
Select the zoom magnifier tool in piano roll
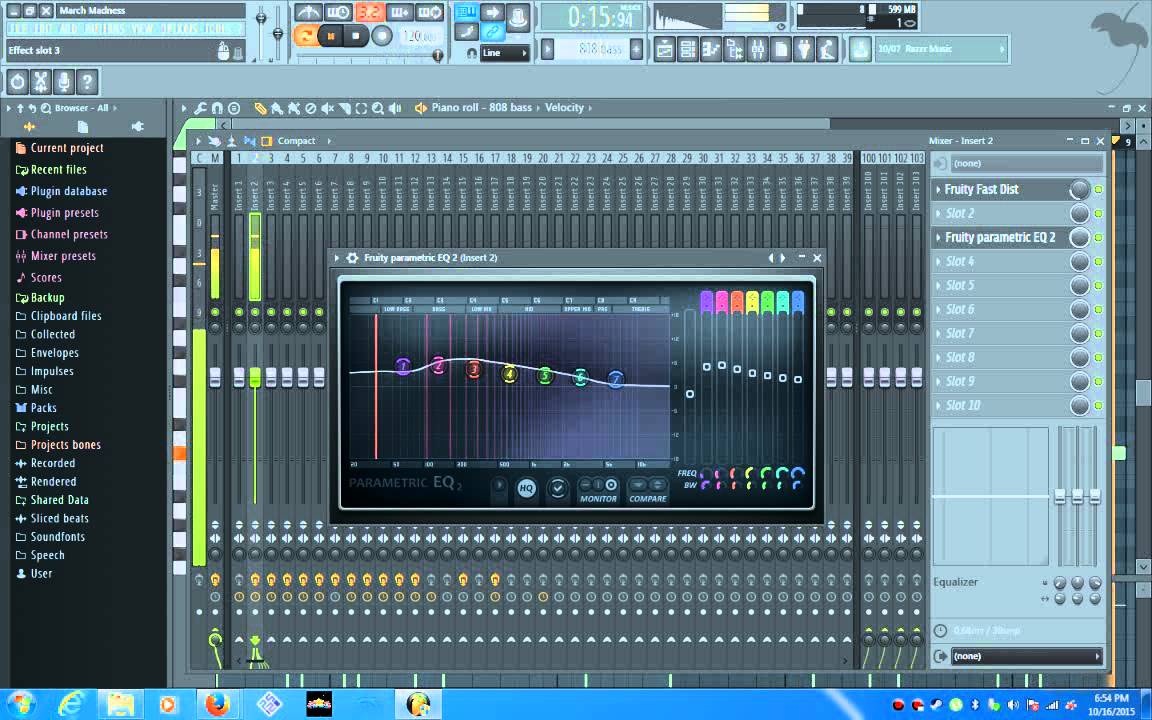point(378,108)
